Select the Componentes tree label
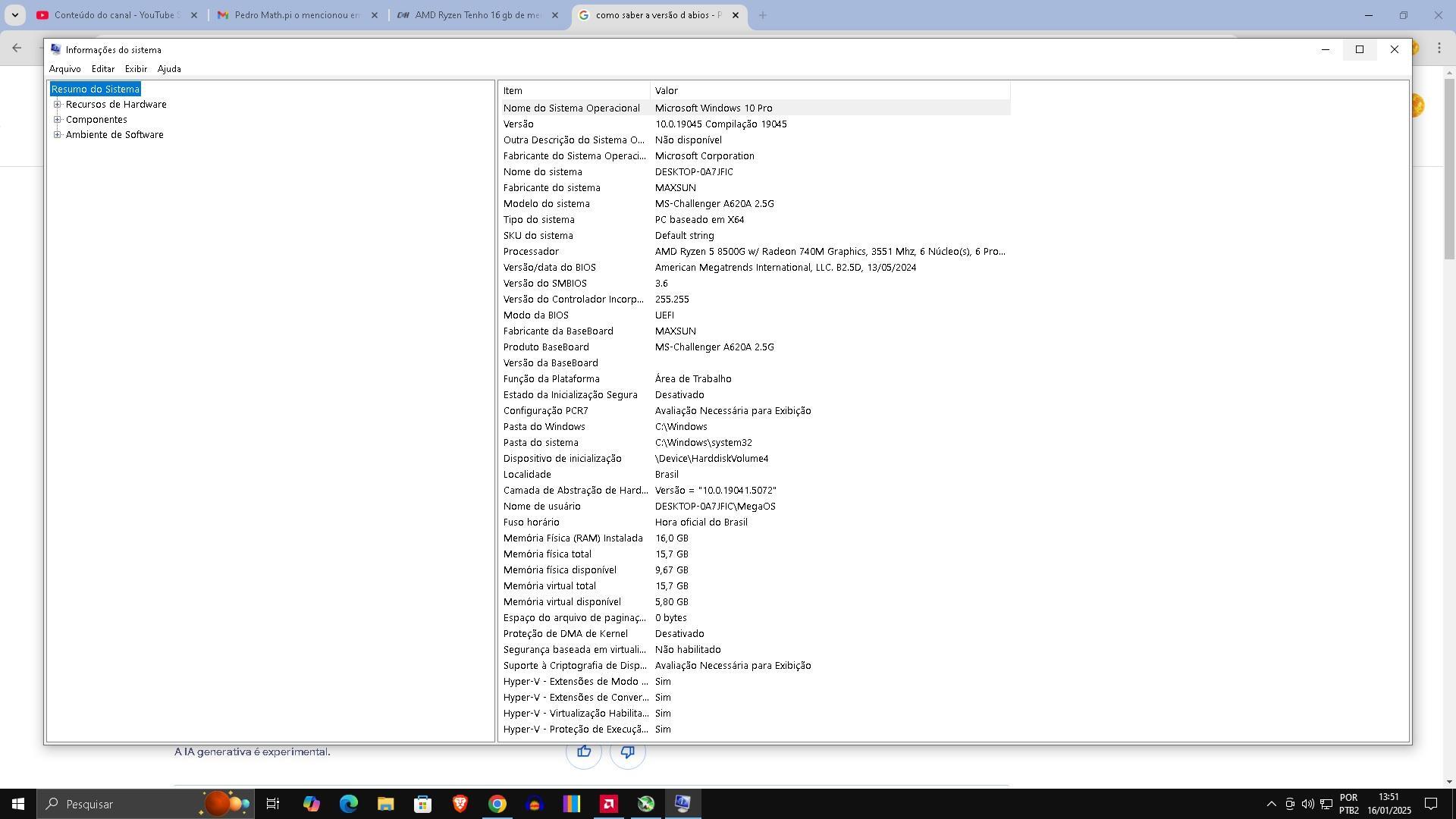 96,120
